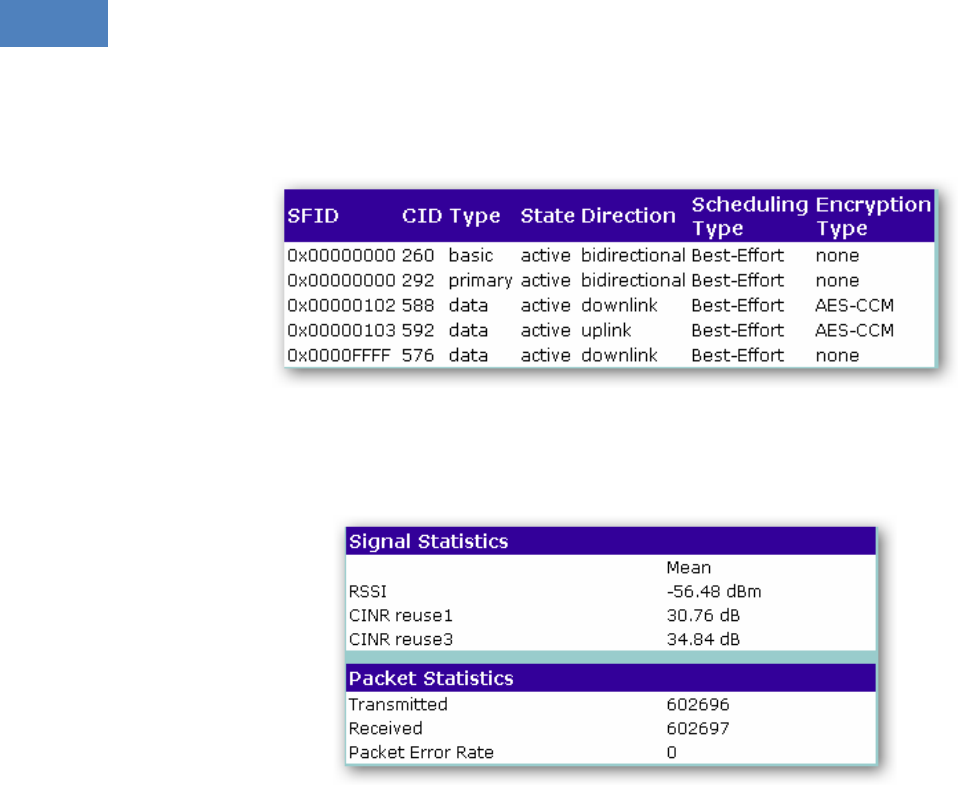Select the Mean column label
958x785 pixels.
(x=689, y=568)
